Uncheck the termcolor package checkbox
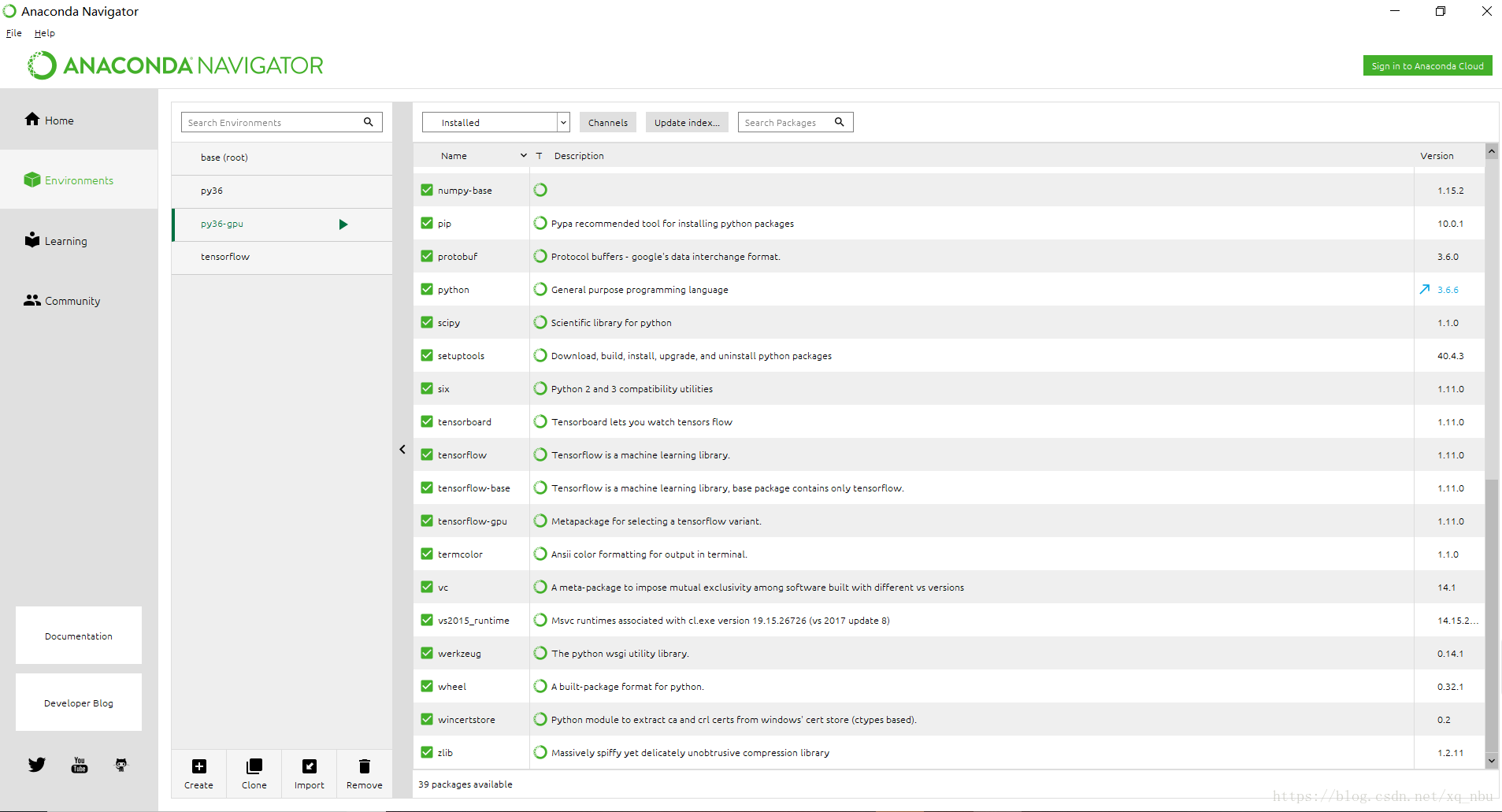 pyautogui.click(x=427, y=554)
